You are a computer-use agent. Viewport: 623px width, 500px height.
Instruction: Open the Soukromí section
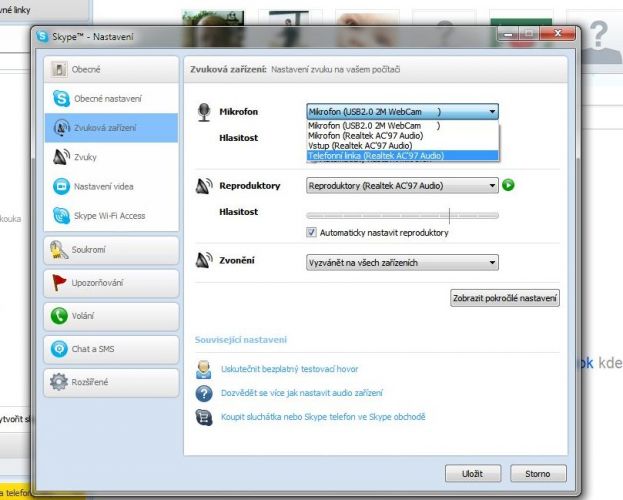111,250
